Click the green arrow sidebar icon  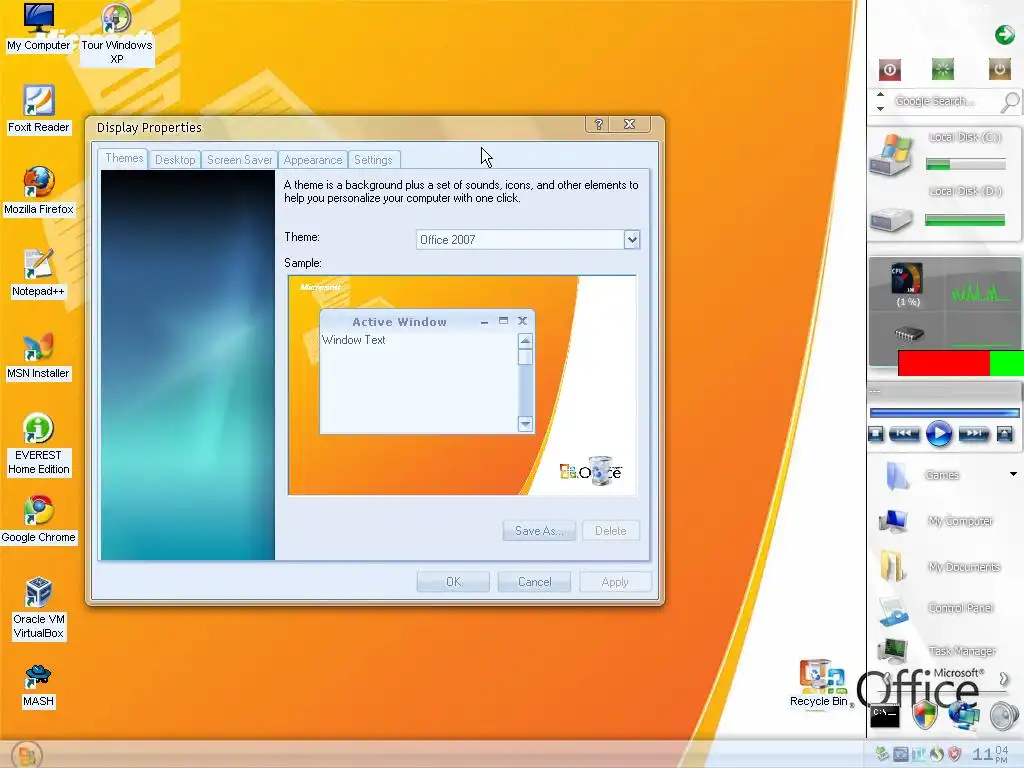coord(1004,34)
